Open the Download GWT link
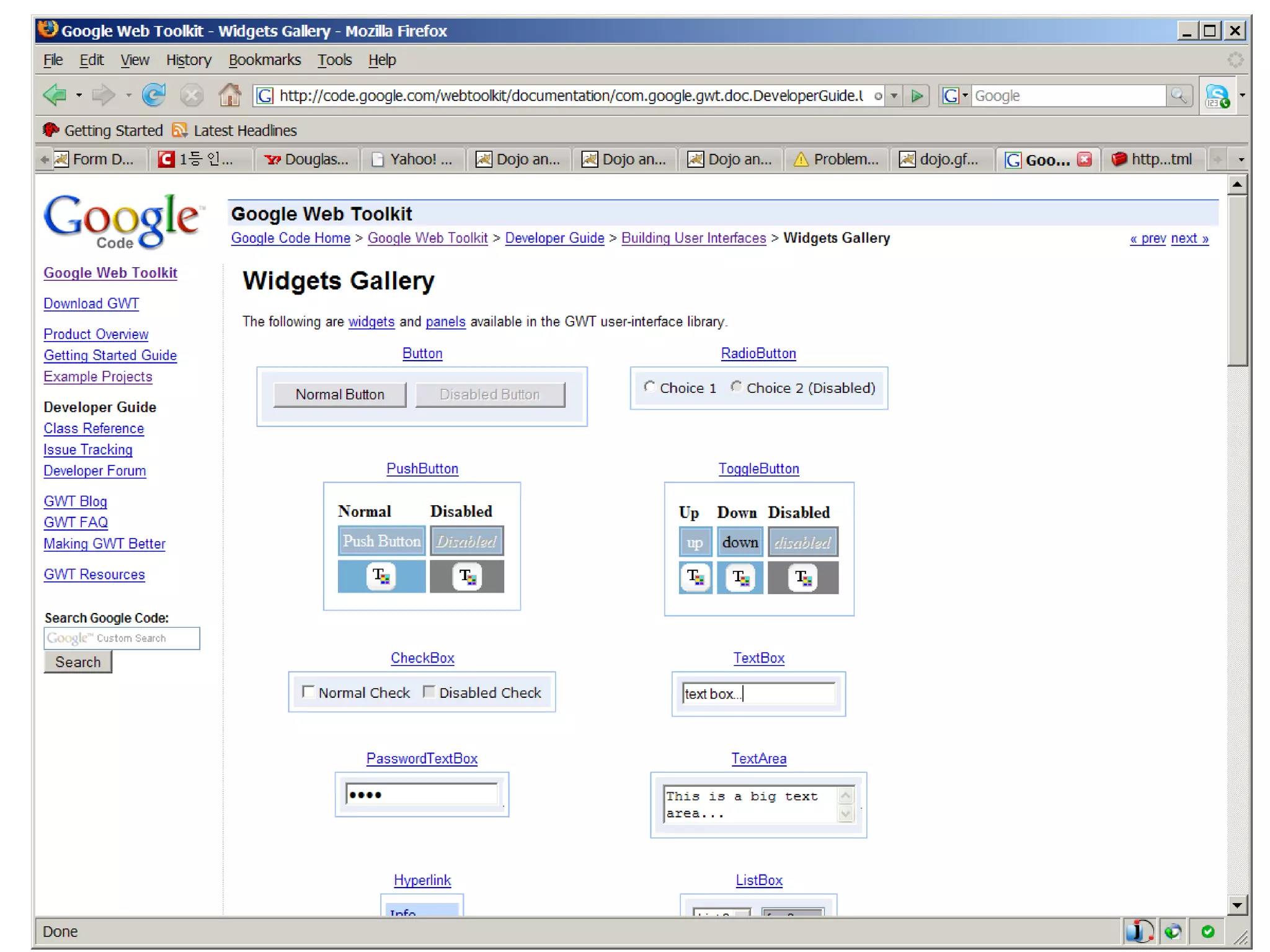The width and height of the screenshot is (1270, 952). click(x=91, y=303)
